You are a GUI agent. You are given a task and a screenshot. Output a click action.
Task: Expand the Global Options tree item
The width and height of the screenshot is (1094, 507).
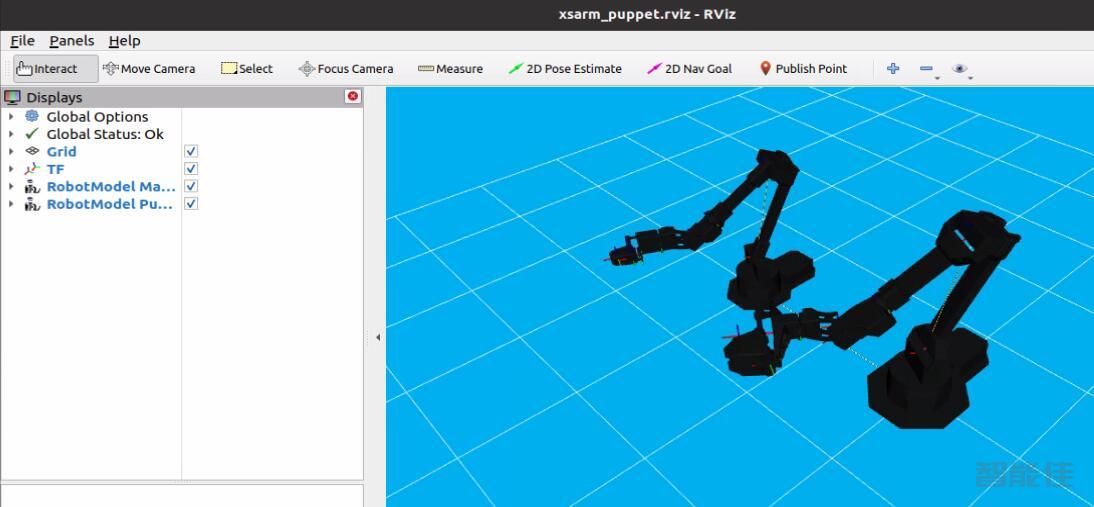coord(11,117)
